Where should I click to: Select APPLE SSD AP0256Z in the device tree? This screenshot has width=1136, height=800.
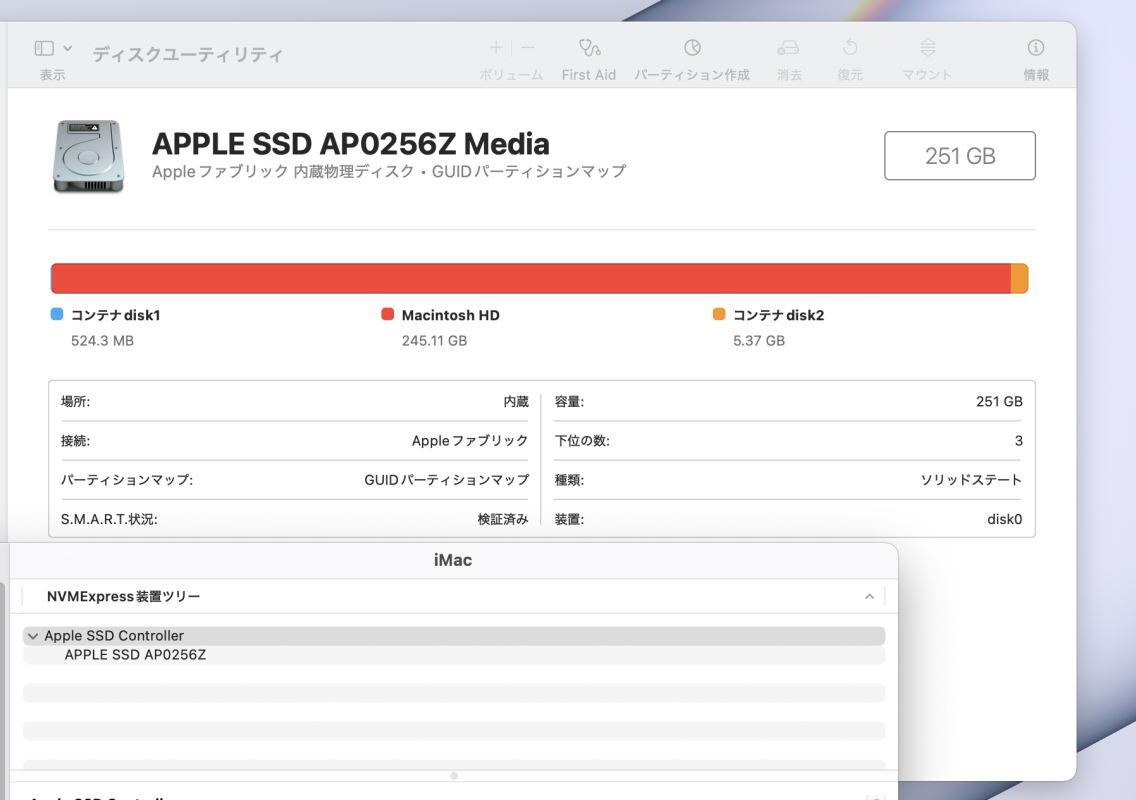(135, 655)
